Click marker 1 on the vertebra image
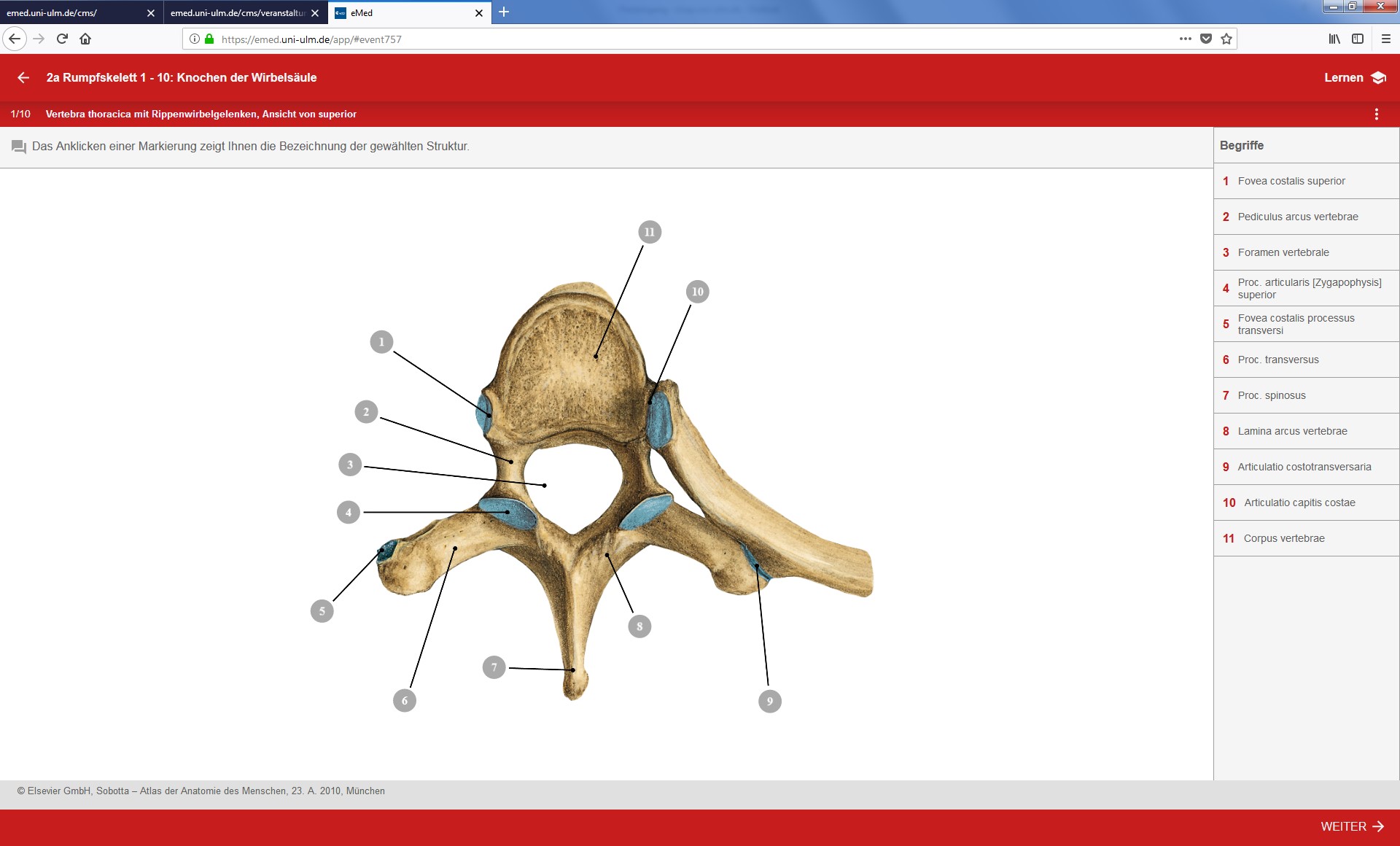This screenshot has width=1400, height=846. [381, 342]
